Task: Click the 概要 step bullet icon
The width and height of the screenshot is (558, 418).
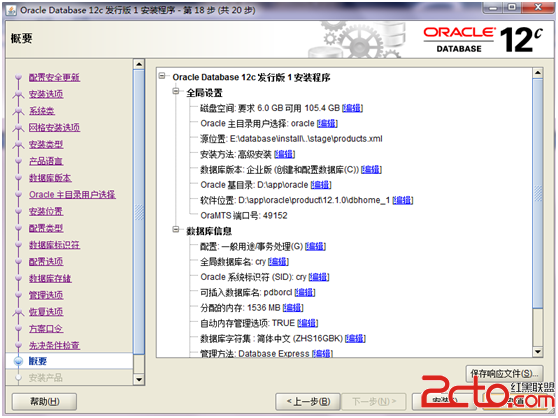Action: click(18, 361)
